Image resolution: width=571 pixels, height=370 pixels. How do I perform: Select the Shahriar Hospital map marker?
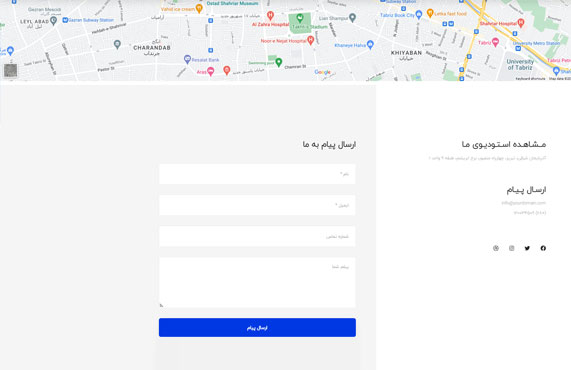pos(521,23)
